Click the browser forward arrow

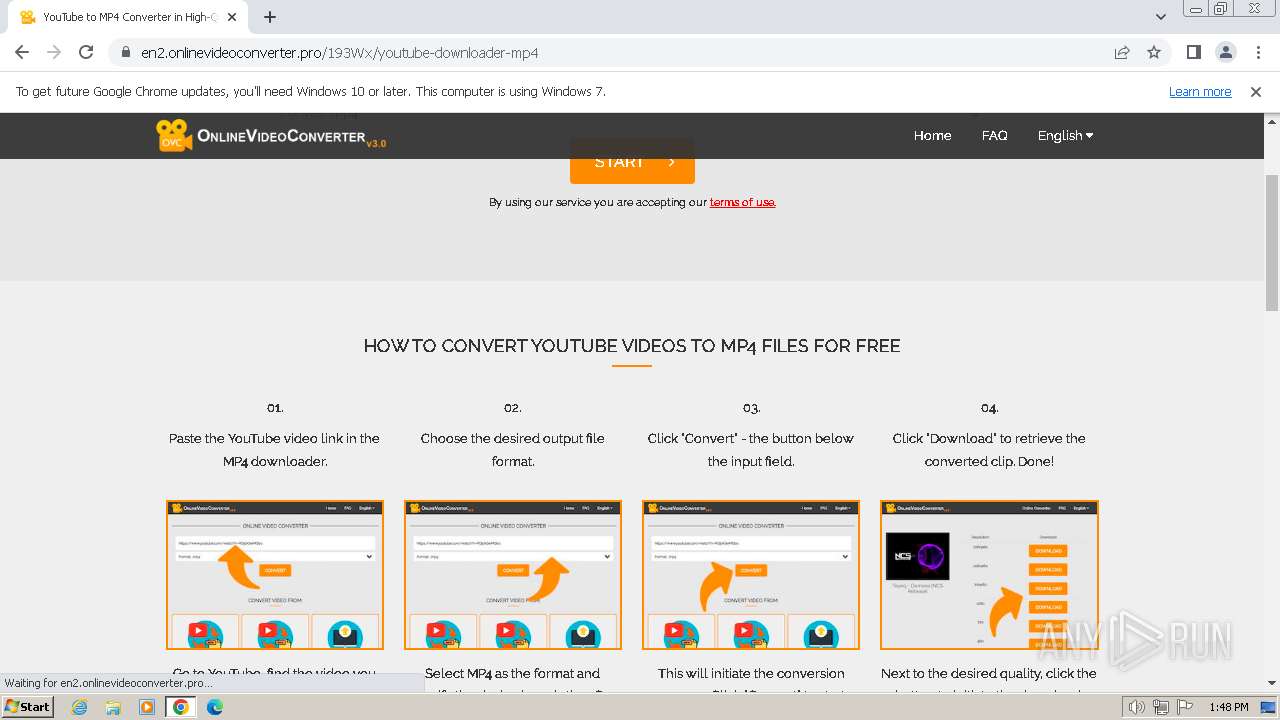(x=54, y=52)
